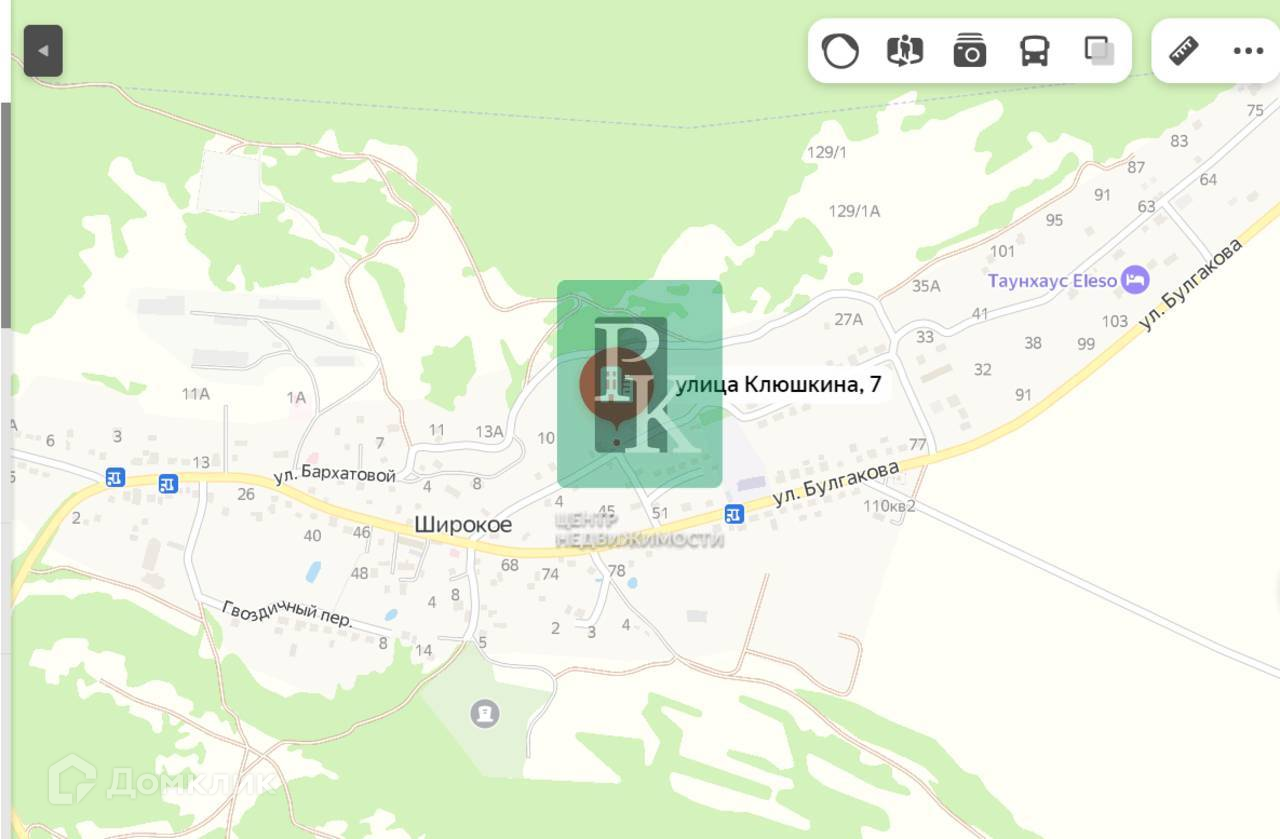This screenshot has height=839, width=1280.
Task: Select house number 27A
Action: 848,320
